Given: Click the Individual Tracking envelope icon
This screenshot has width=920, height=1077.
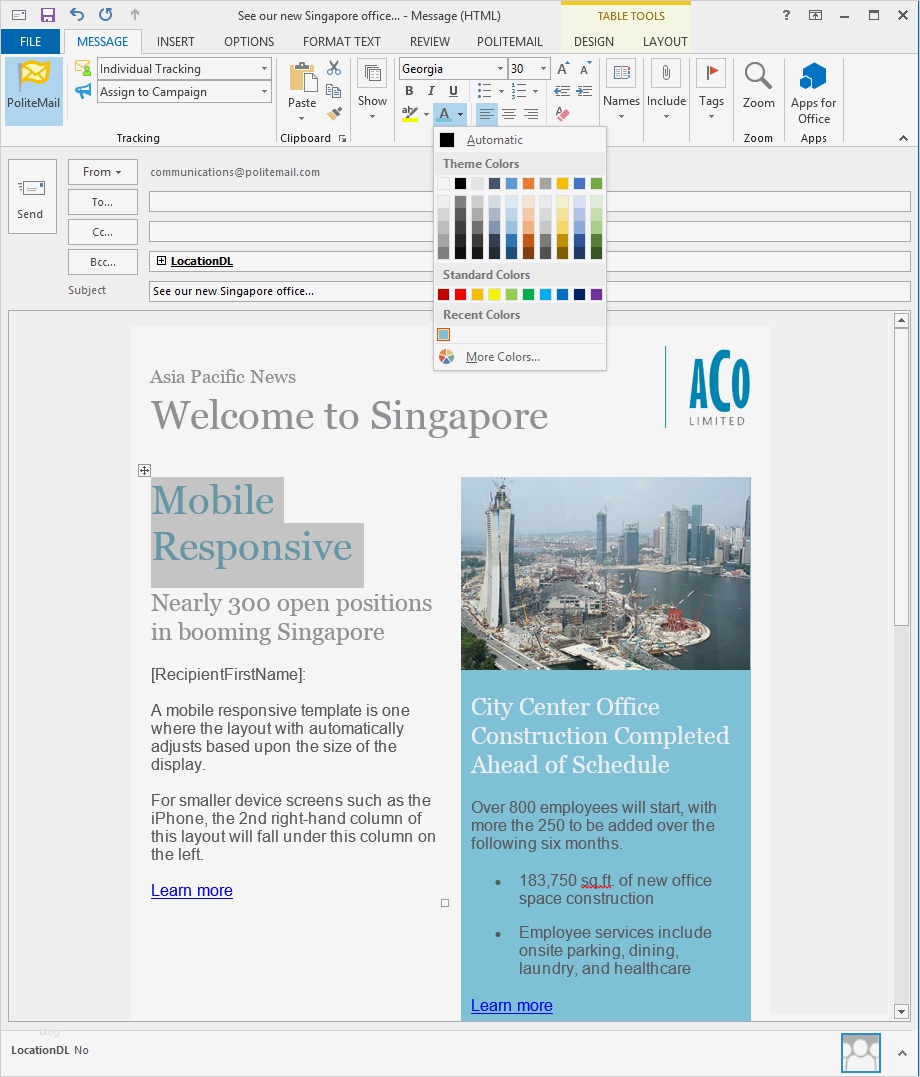Looking at the screenshot, I should point(83,68).
